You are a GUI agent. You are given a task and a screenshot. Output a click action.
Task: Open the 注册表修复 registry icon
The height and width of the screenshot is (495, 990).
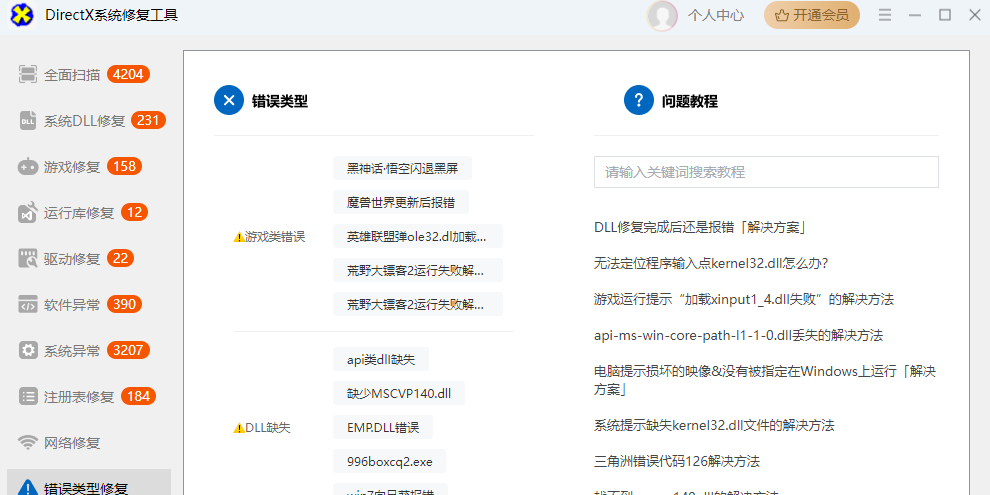(28, 396)
